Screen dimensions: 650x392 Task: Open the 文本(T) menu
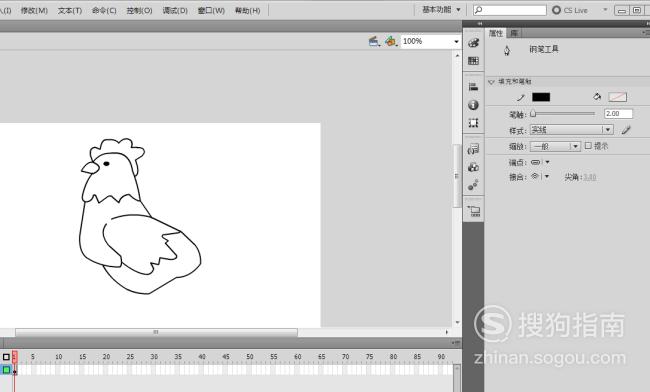coord(70,10)
